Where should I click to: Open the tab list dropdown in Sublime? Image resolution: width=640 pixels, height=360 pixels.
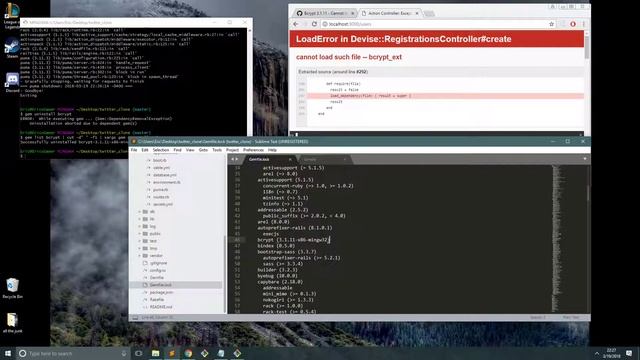tap(585, 159)
